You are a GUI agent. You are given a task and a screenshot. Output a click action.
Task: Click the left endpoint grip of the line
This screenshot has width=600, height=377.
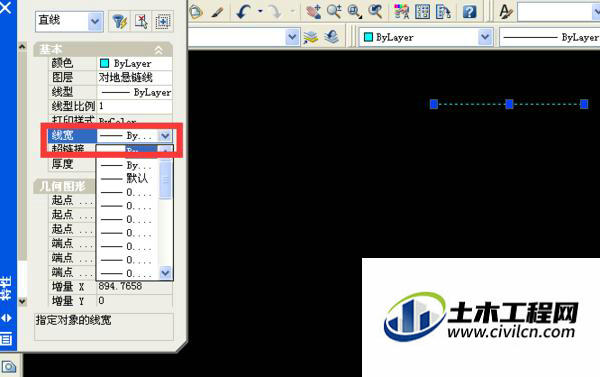coord(434,104)
